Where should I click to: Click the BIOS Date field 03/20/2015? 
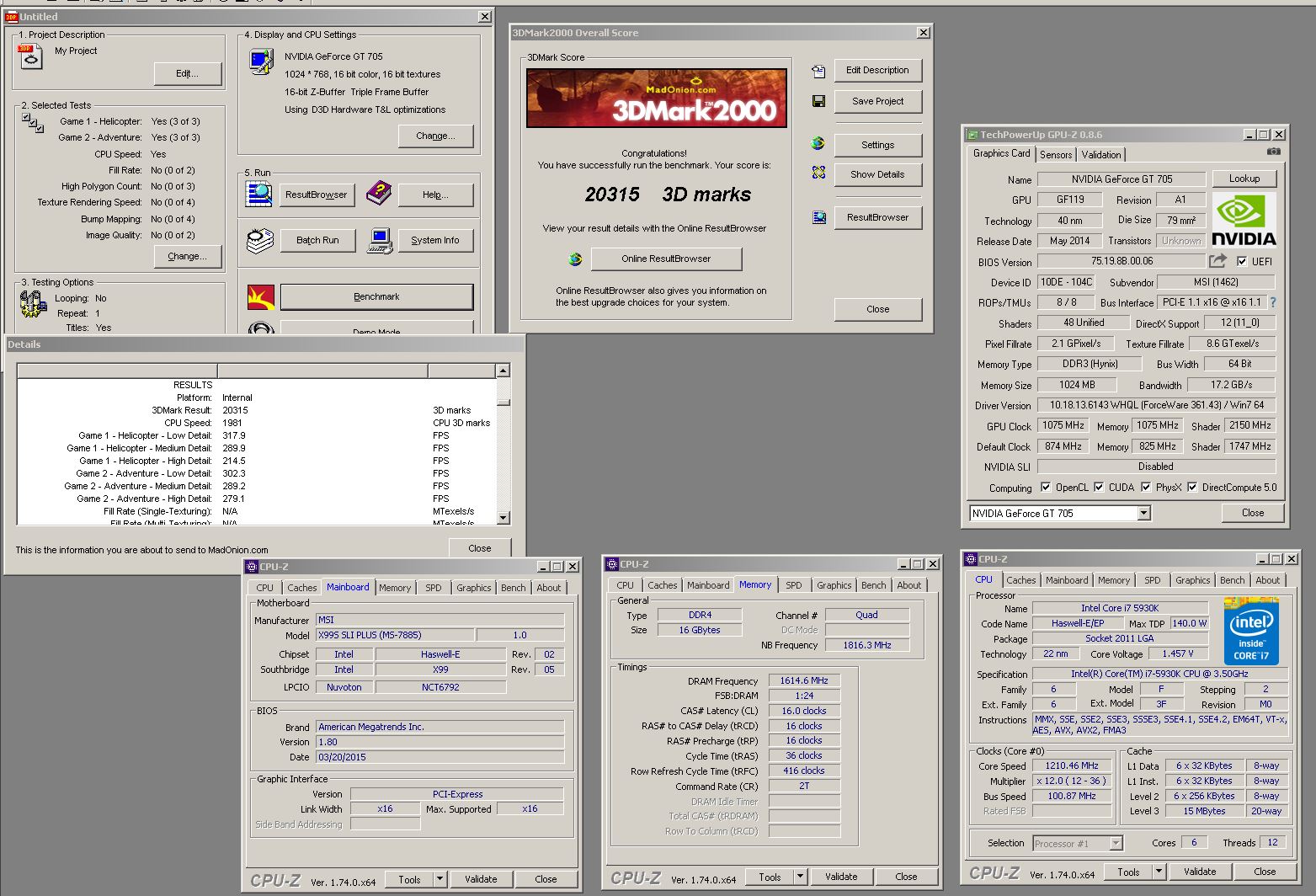pos(440,757)
